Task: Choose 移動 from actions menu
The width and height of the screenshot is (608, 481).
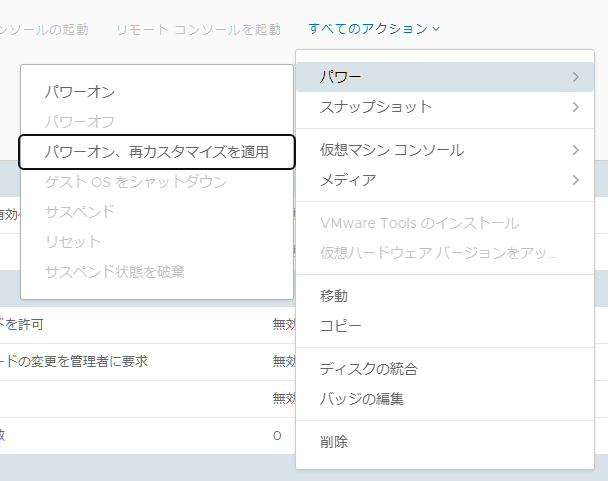Action: click(445, 296)
